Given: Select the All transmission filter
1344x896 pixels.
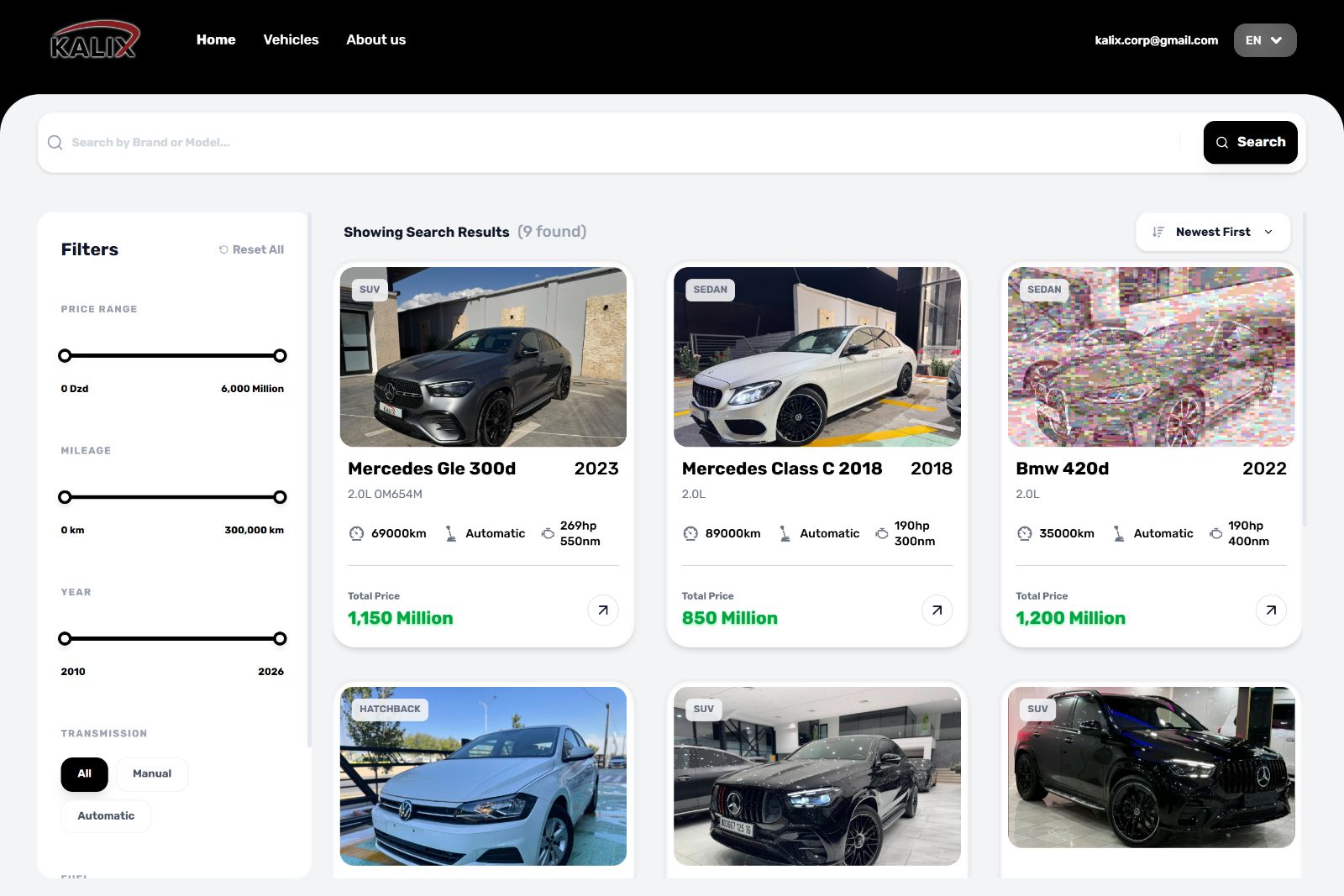Looking at the screenshot, I should 84,774.
